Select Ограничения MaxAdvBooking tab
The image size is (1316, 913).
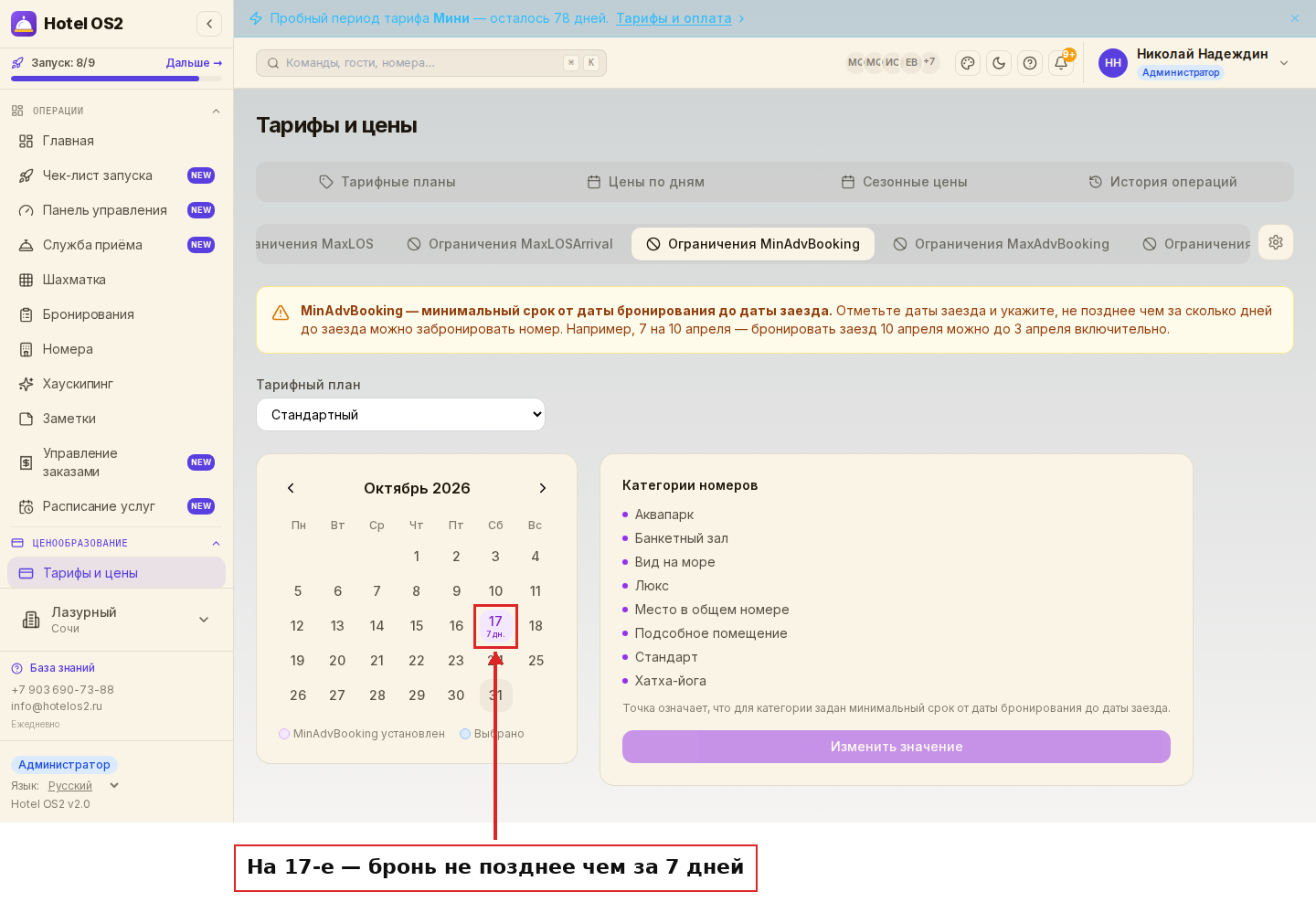point(1002,244)
